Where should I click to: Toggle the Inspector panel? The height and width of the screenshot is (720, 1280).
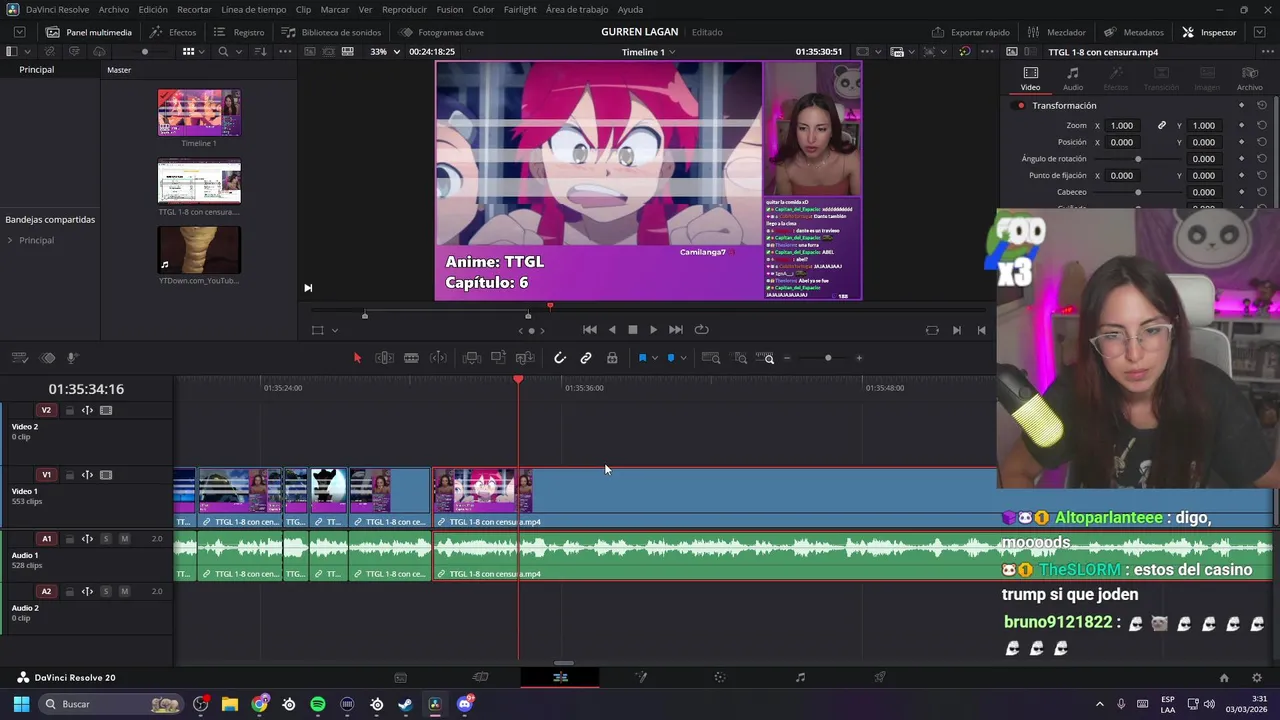(1209, 32)
